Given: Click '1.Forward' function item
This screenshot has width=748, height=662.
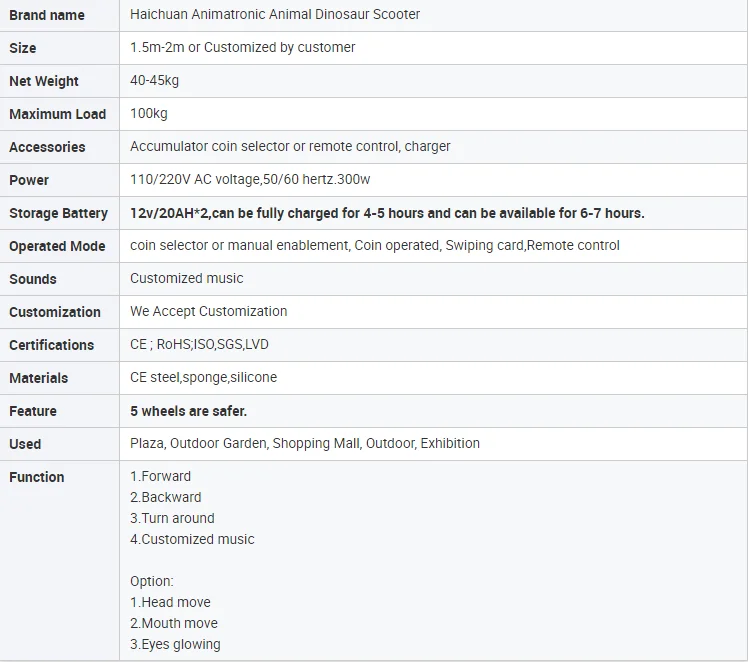Looking at the screenshot, I should (160, 476).
